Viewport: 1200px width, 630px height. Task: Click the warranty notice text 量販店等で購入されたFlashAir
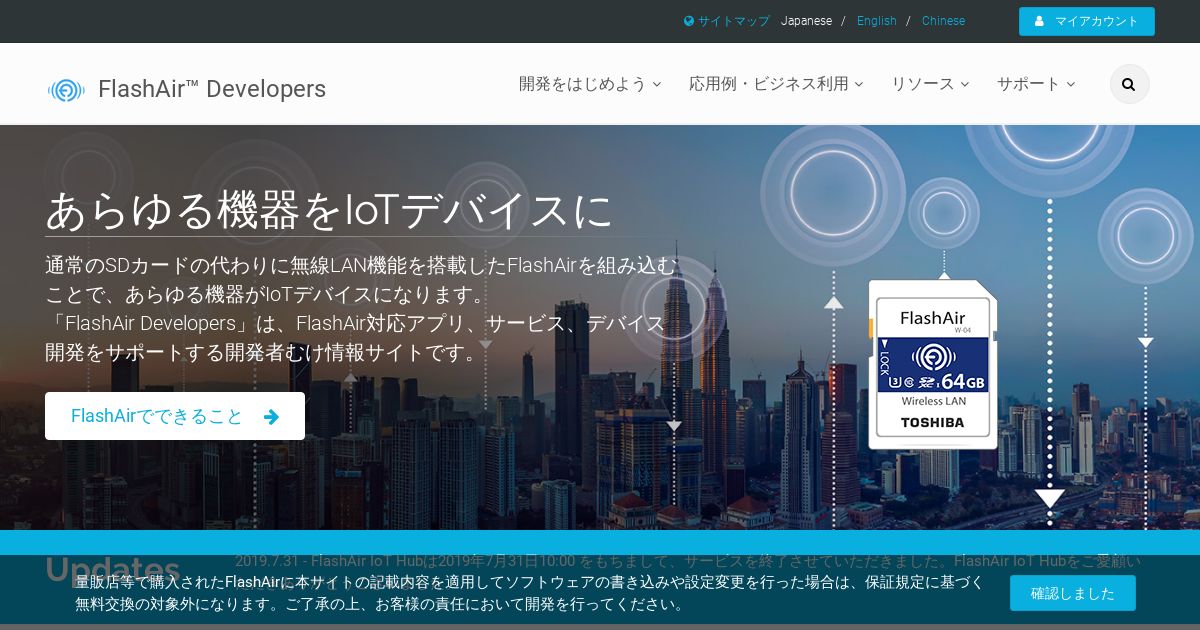(x=530, y=593)
